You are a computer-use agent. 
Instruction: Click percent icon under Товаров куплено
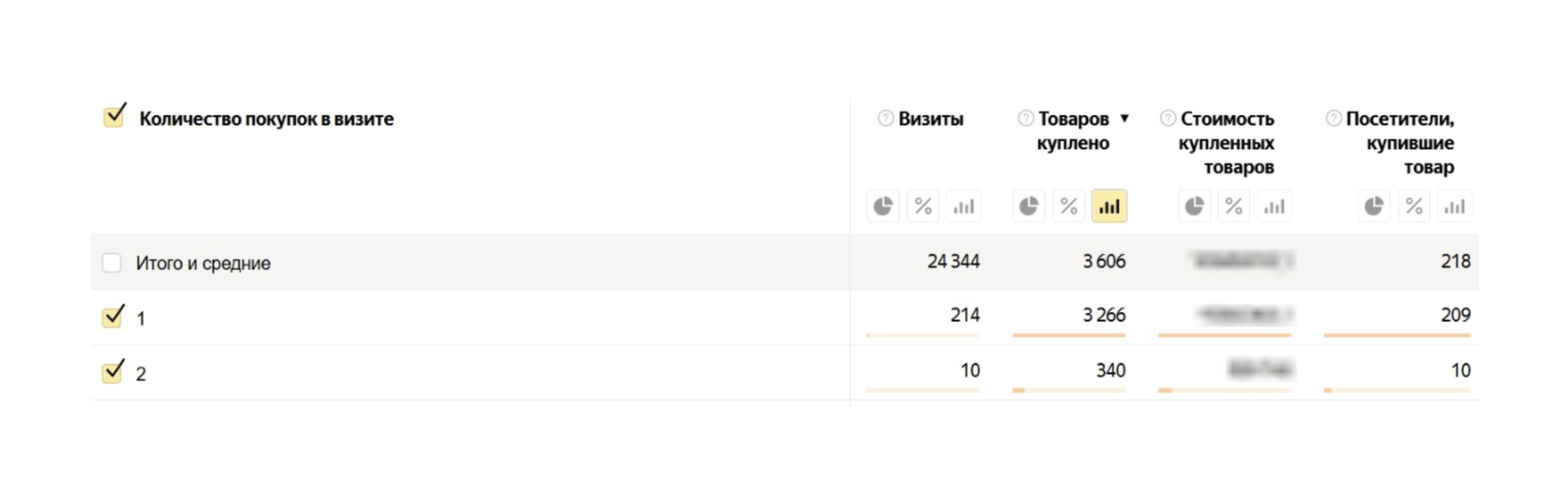click(1068, 206)
